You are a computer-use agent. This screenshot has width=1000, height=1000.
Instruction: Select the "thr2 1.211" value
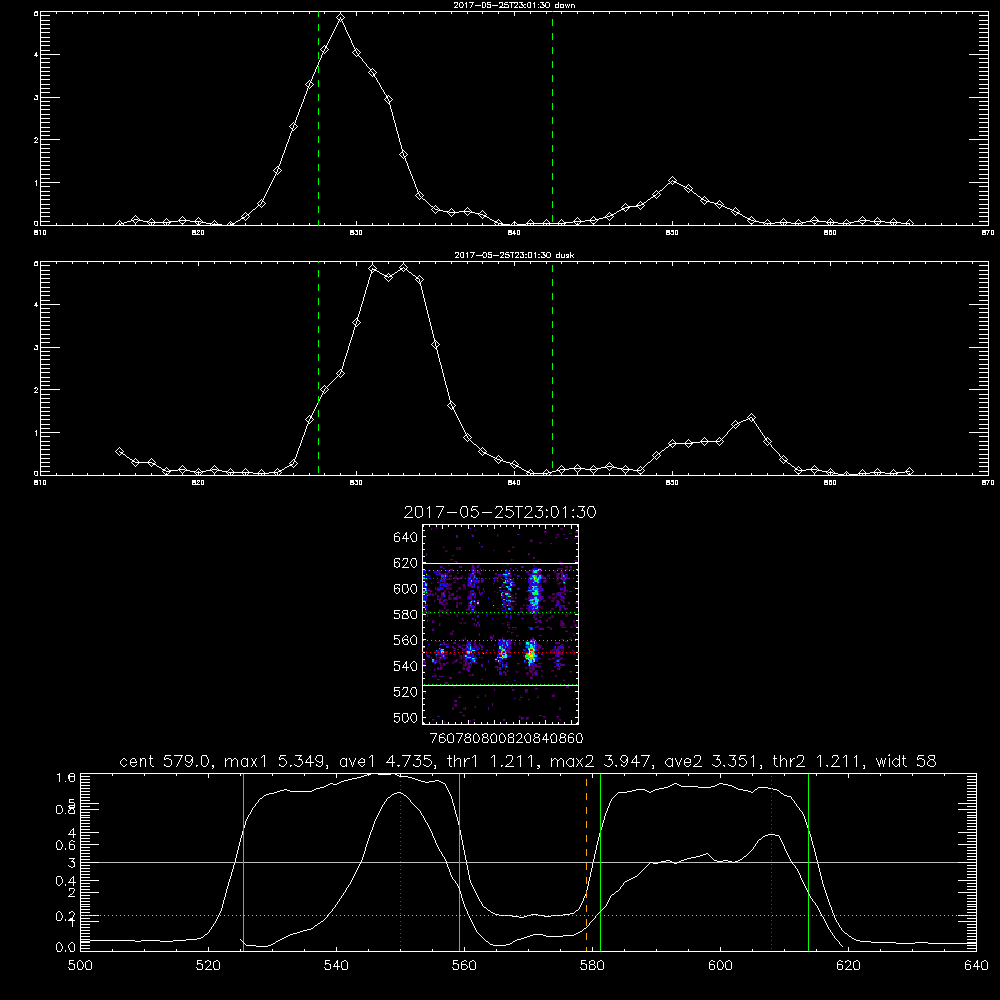[818, 761]
